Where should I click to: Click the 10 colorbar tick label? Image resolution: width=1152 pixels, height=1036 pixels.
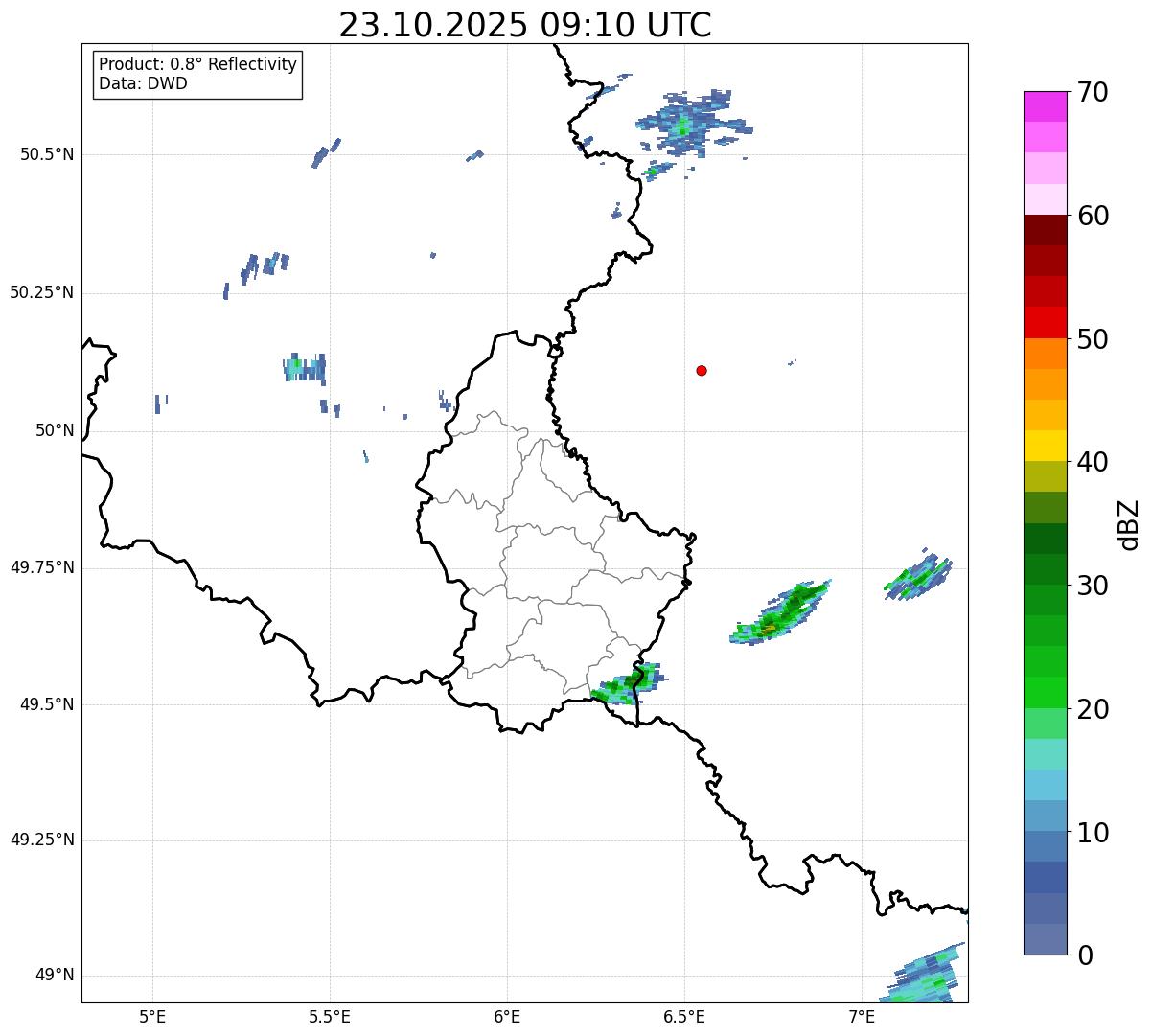1093,833
